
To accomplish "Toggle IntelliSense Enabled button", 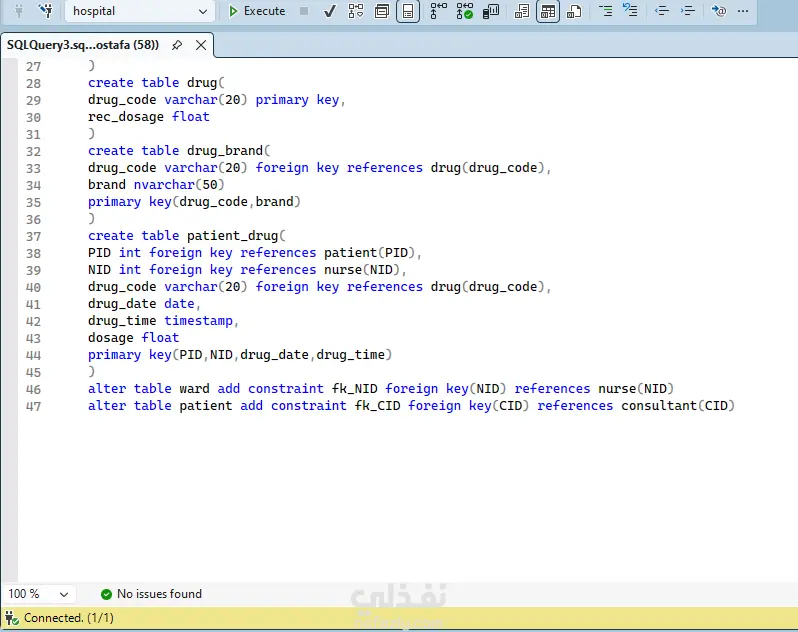I will pos(408,11).
